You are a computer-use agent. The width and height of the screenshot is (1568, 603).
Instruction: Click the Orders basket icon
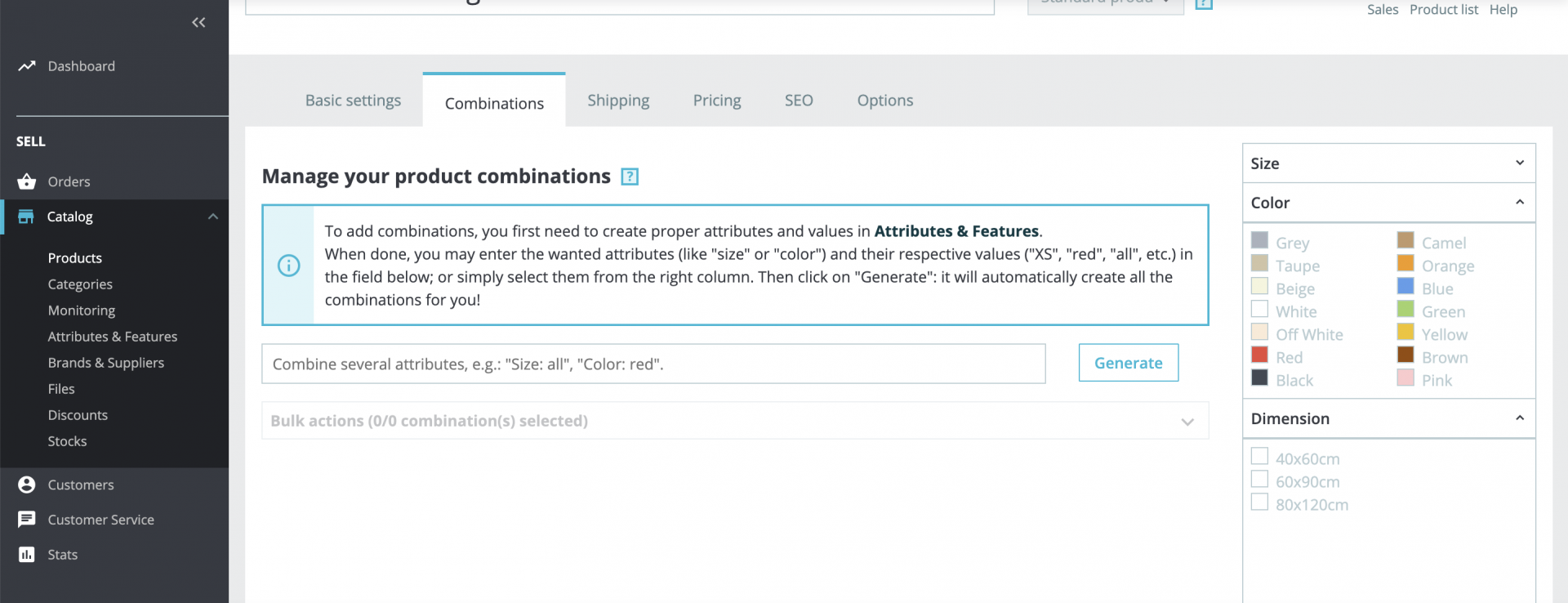[27, 181]
